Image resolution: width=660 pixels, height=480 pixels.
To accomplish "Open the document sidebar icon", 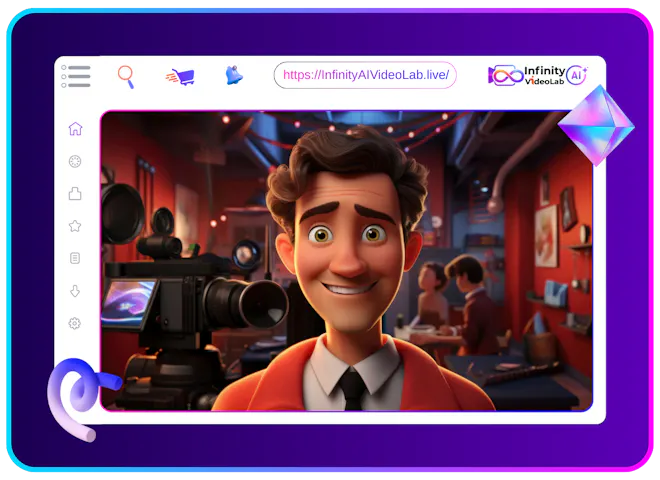I will [x=75, y=258].
